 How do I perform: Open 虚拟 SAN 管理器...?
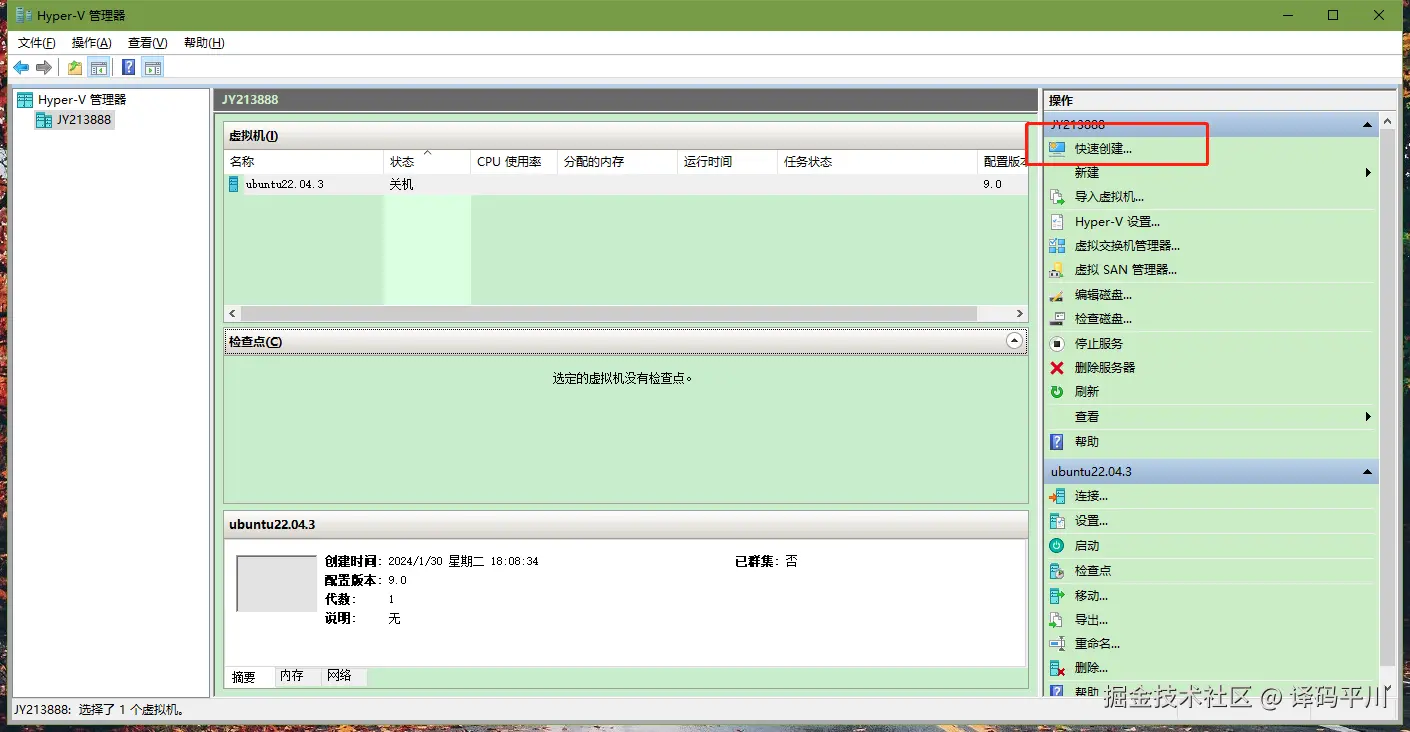(1125, 269)
